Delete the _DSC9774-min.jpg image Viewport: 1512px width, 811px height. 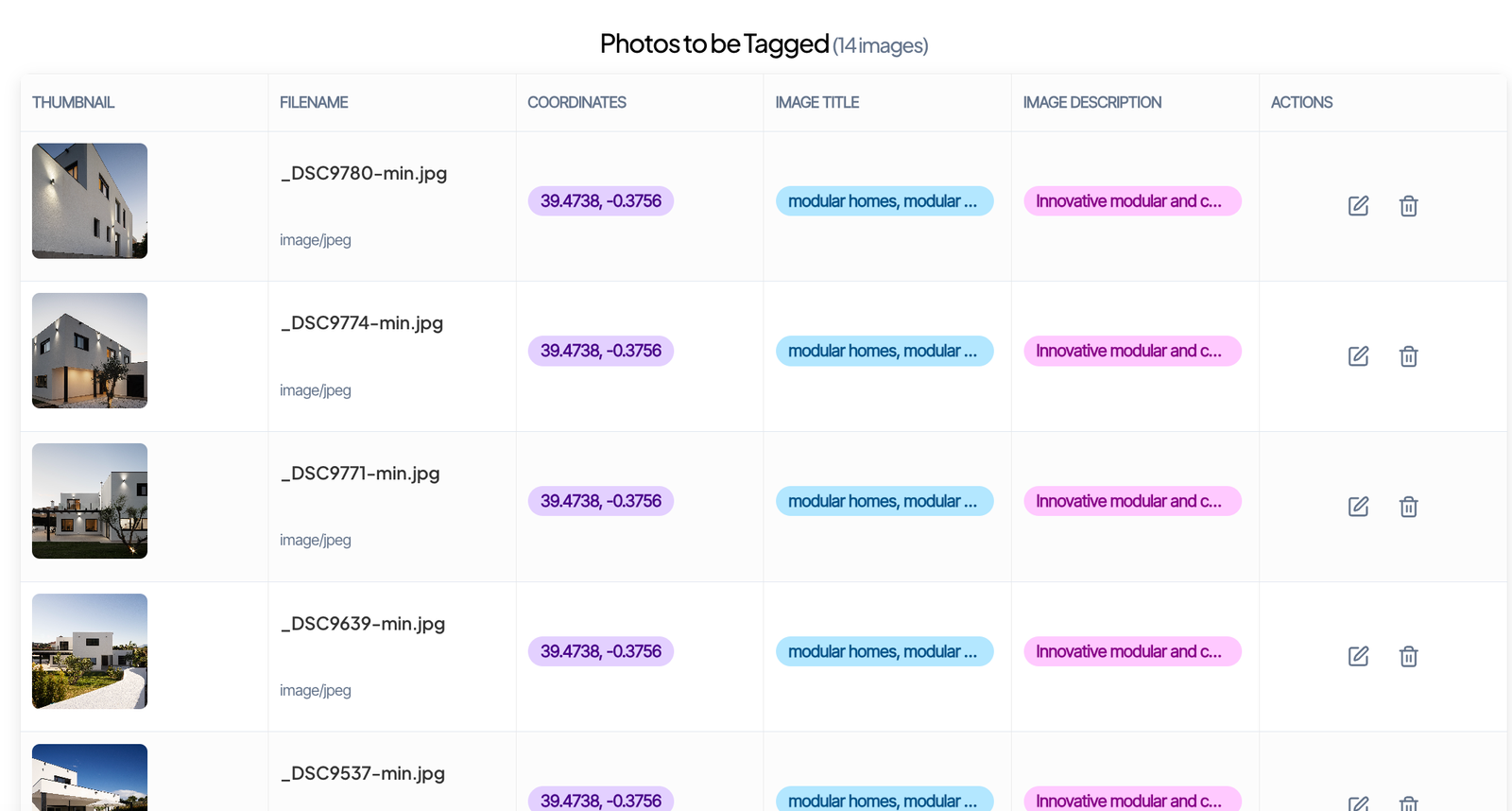pos(1408,356)
